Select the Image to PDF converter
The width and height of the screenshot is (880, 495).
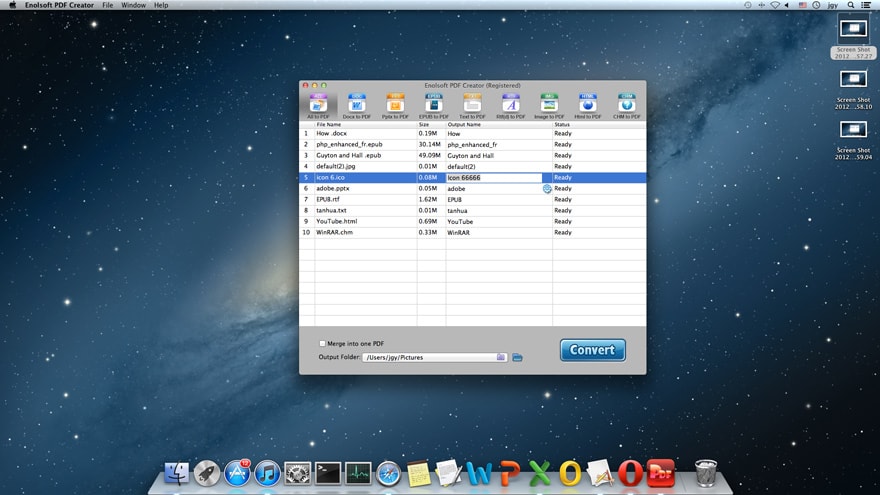[x=549, y=106]
